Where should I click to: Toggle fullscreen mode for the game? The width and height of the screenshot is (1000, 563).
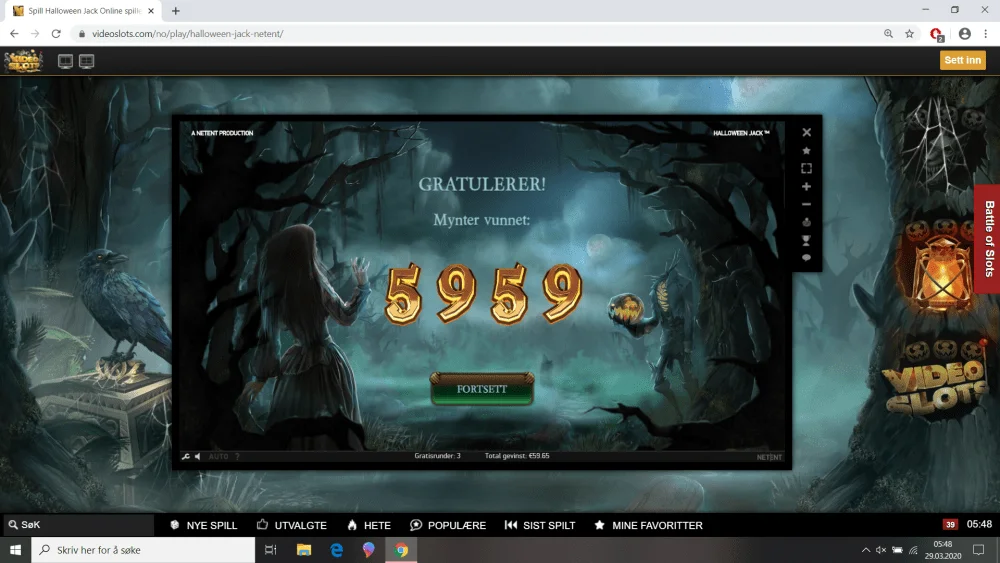click(806, 168)
